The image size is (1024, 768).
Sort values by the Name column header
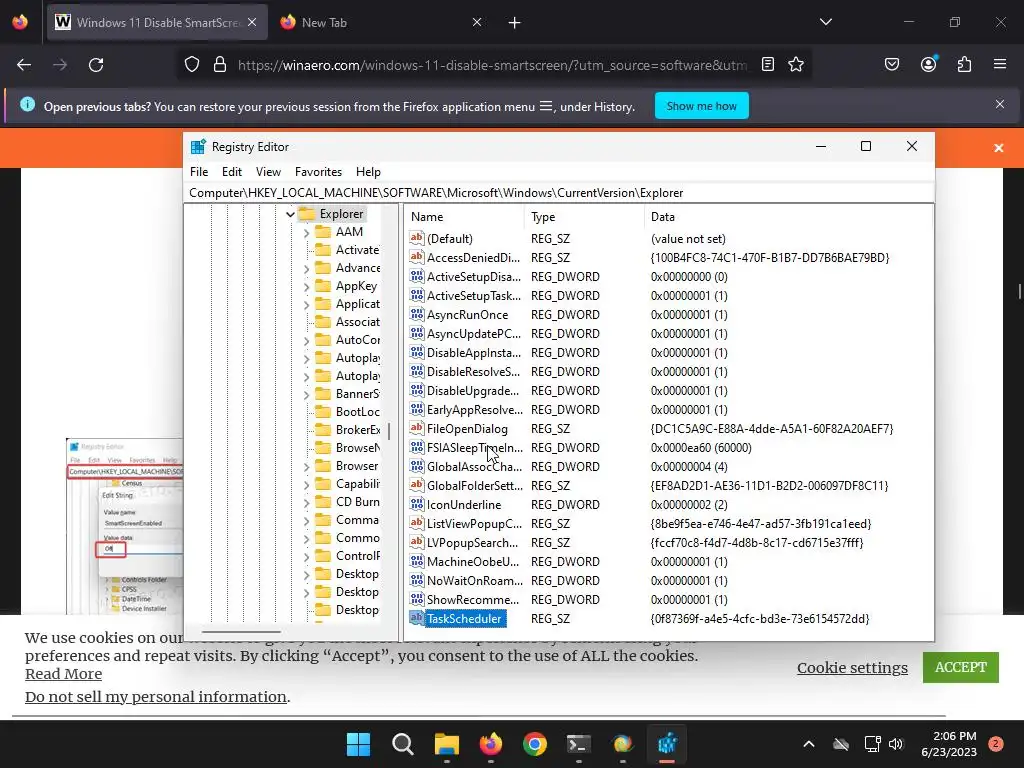coord(464,217)
